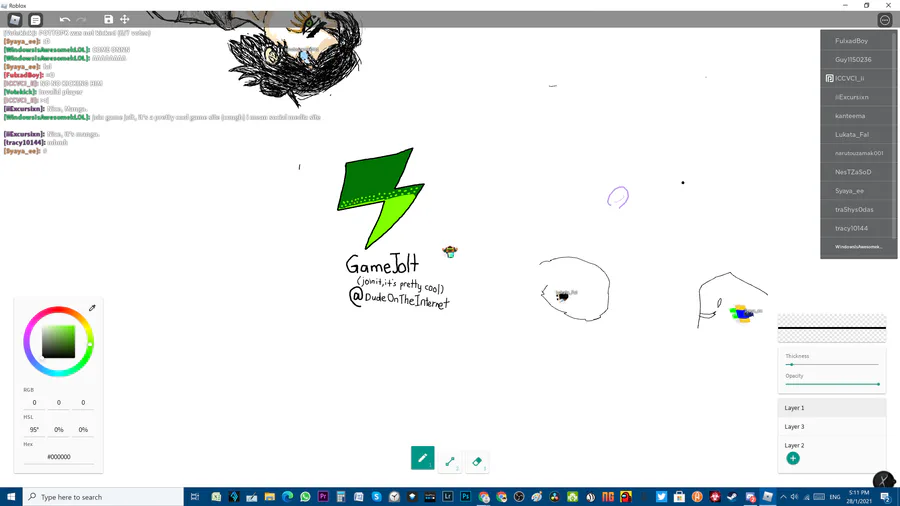Select player iiExcursixn in player list
The width and height of the screenshot is (900, 506).
(x=858, y=98)
